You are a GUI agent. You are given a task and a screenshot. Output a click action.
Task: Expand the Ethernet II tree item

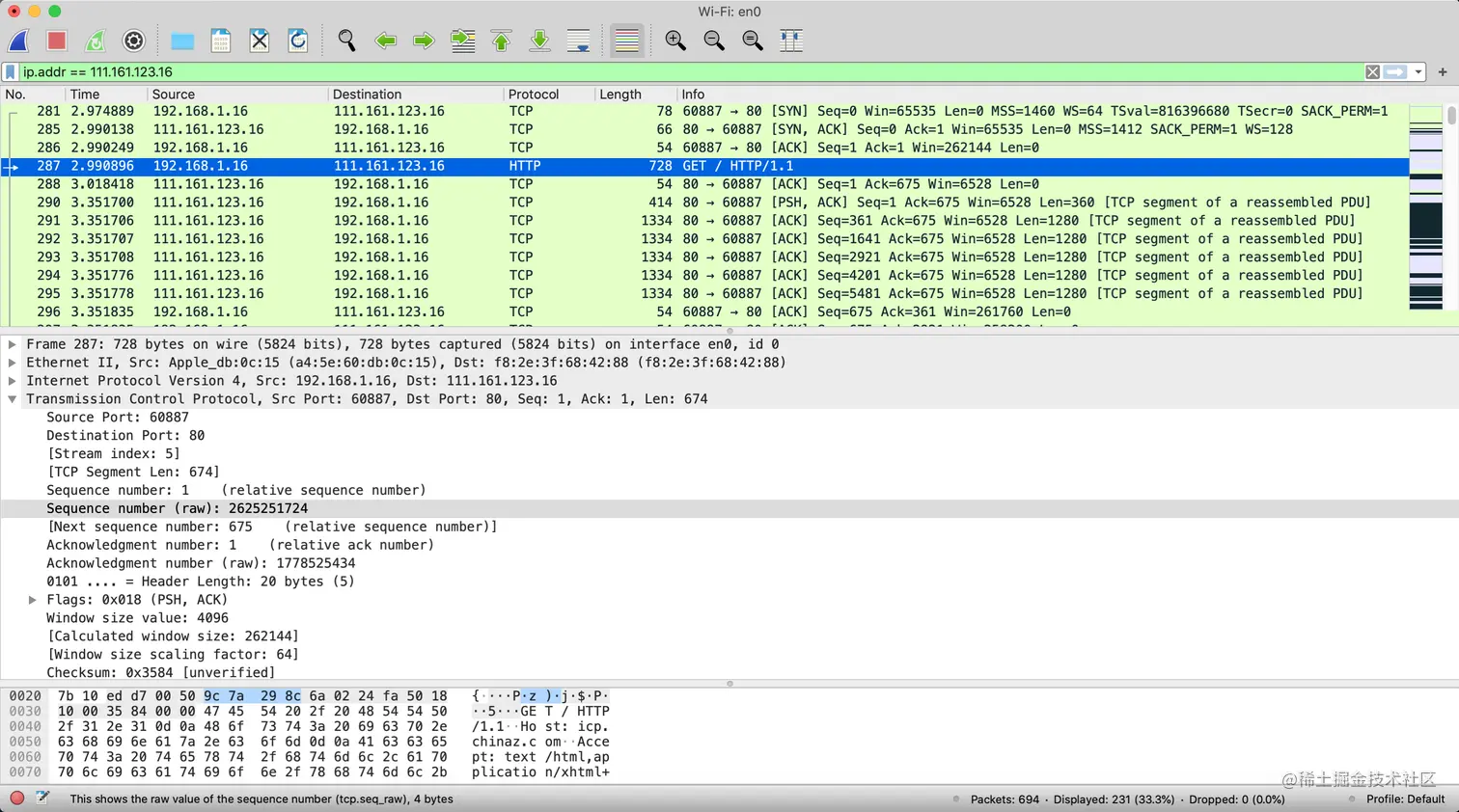click(13, 363)
